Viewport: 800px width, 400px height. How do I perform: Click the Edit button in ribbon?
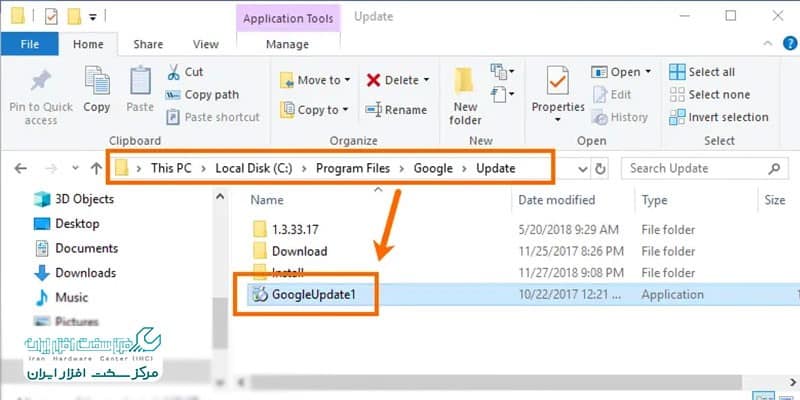(612, 94)
